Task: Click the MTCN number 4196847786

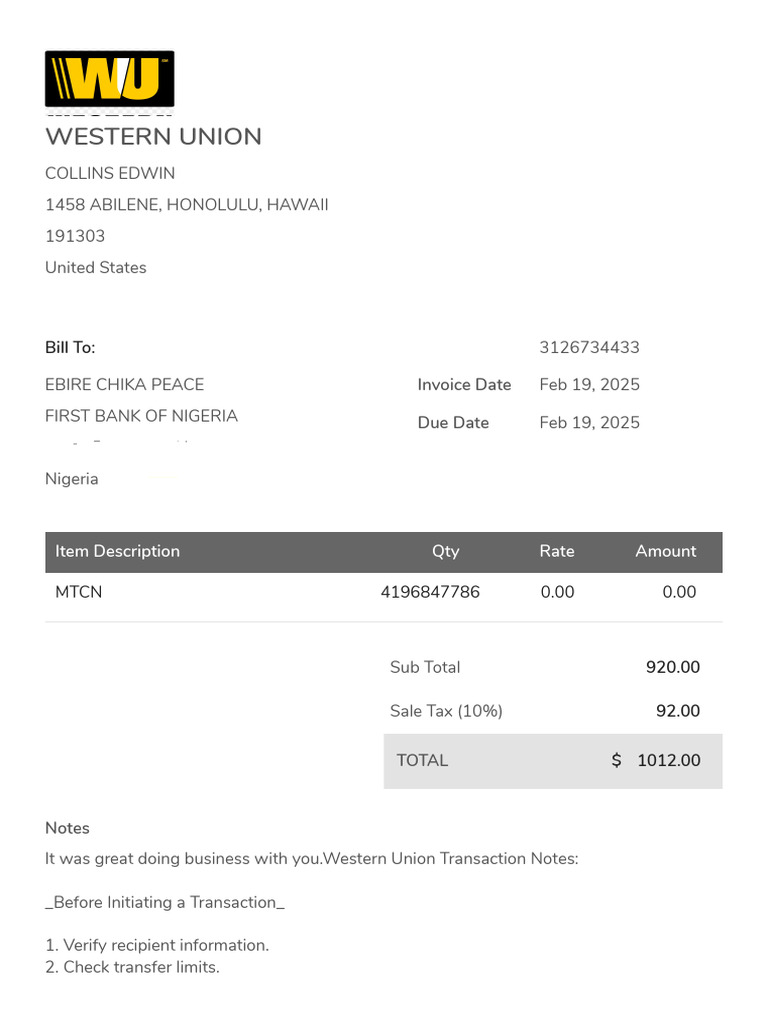Action: point(430,592)
